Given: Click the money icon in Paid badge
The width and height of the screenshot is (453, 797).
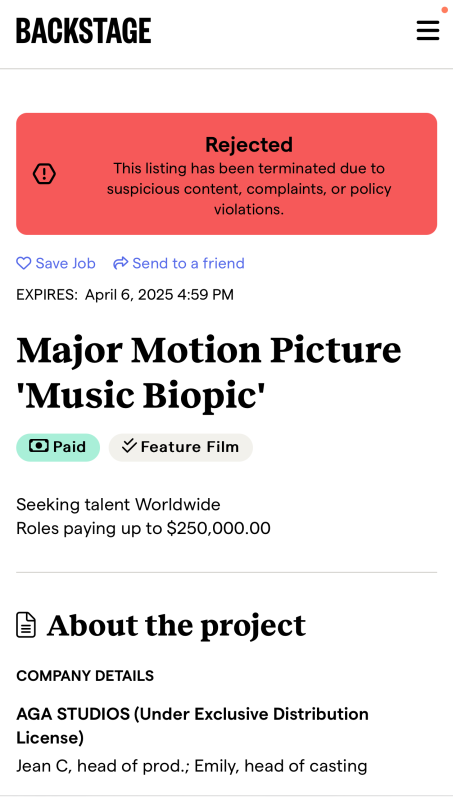Looking at the screenshot, I should pyautogui.click(x=39, y=447).
